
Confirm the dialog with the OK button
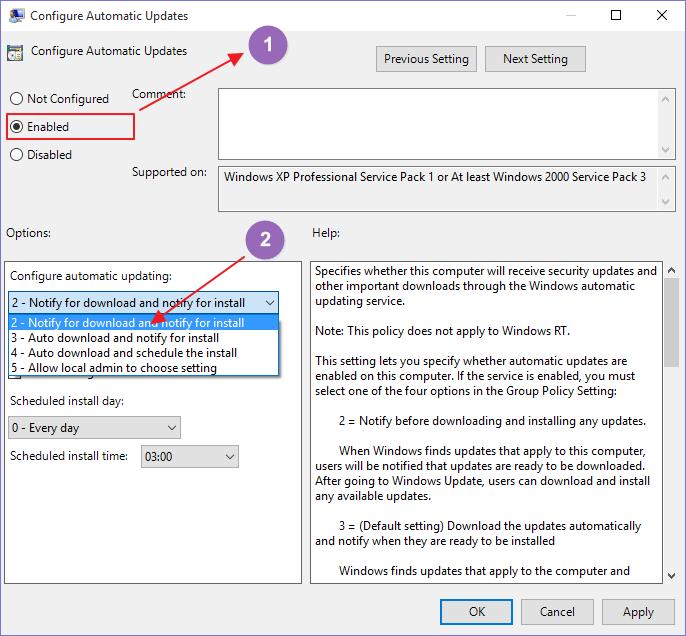pyautogui.click(x=476, y=612)
